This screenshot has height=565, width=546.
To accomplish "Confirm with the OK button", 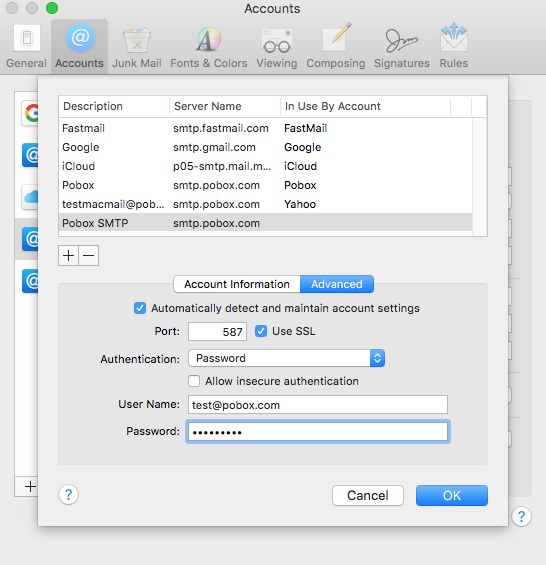I will pyautogui.click(x=452, y=495).
